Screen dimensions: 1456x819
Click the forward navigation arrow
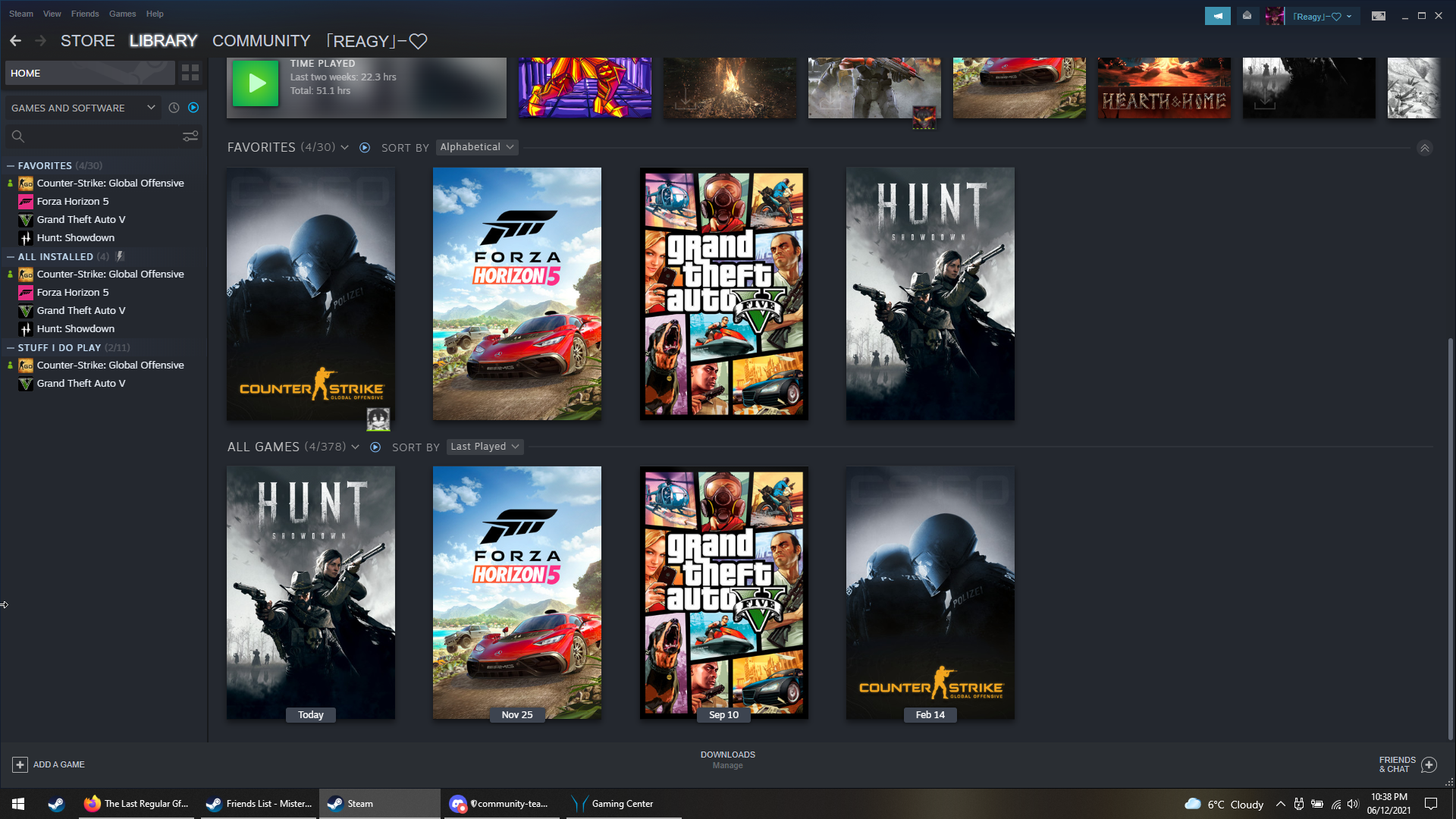coord(41,41)
